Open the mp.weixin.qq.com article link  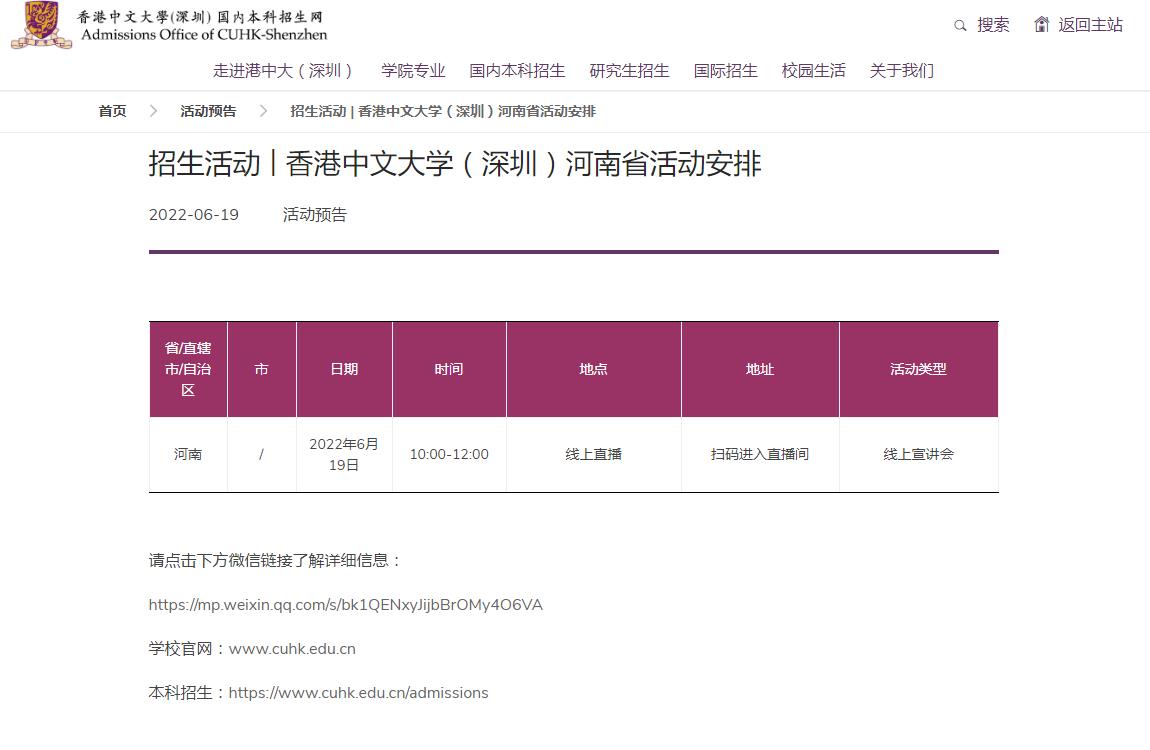click(345, 605)
